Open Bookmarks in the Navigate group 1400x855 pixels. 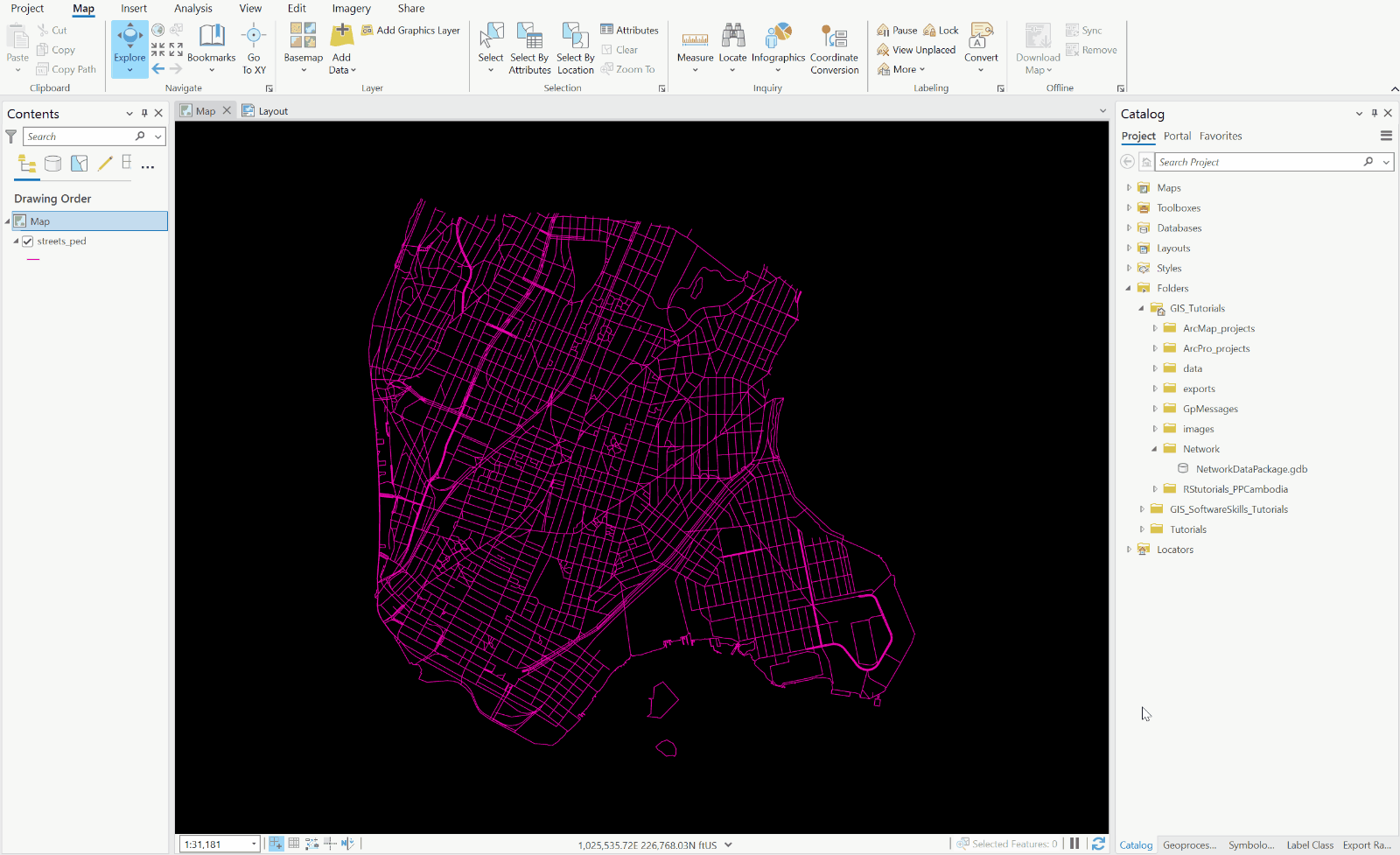point(211,48)
